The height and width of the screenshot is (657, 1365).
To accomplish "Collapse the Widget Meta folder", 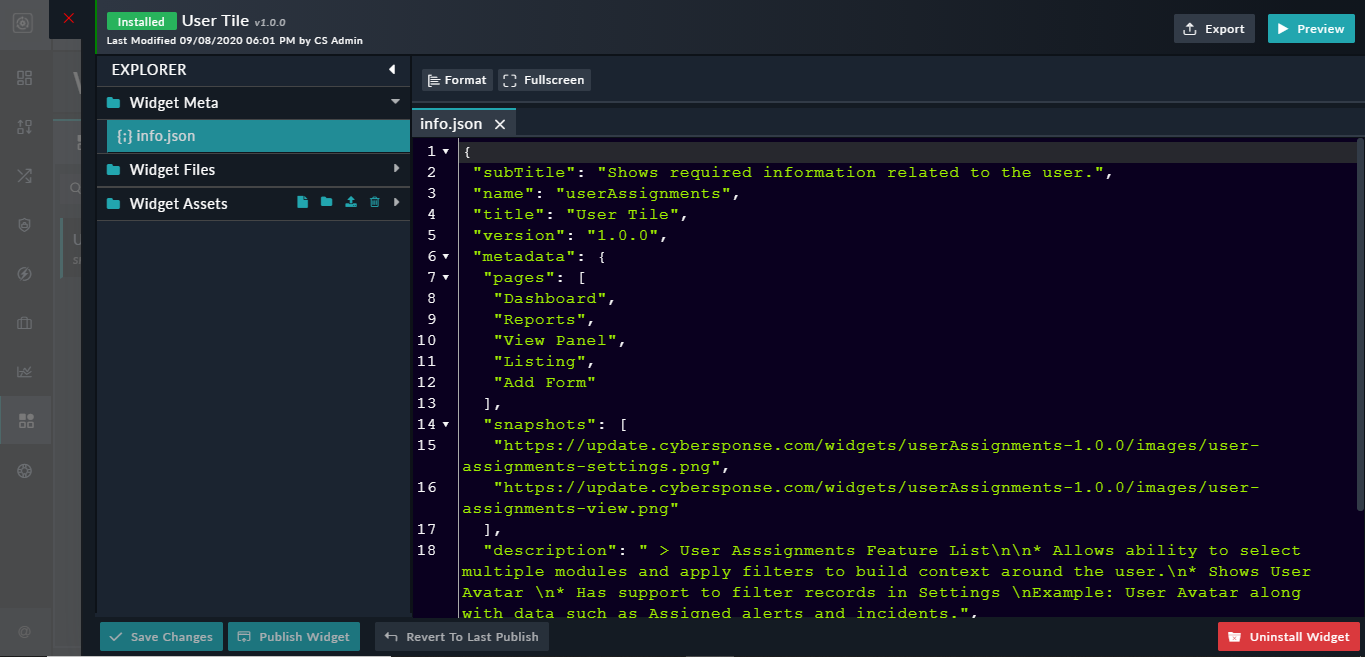I will pyautogui.click(x=396, y=103).
